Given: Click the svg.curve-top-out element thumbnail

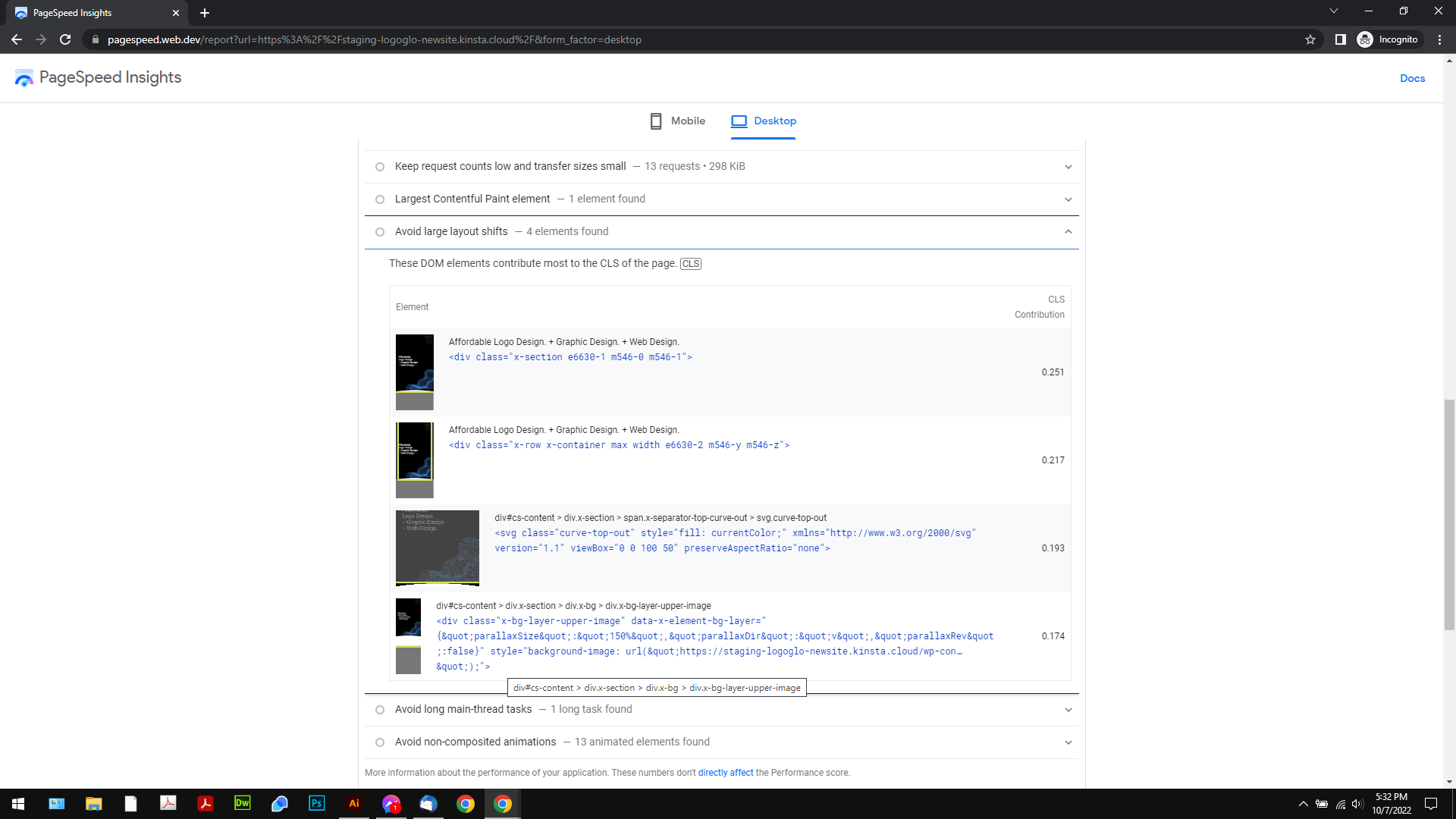Looking at the screenshot, I should tap(438, 548).
